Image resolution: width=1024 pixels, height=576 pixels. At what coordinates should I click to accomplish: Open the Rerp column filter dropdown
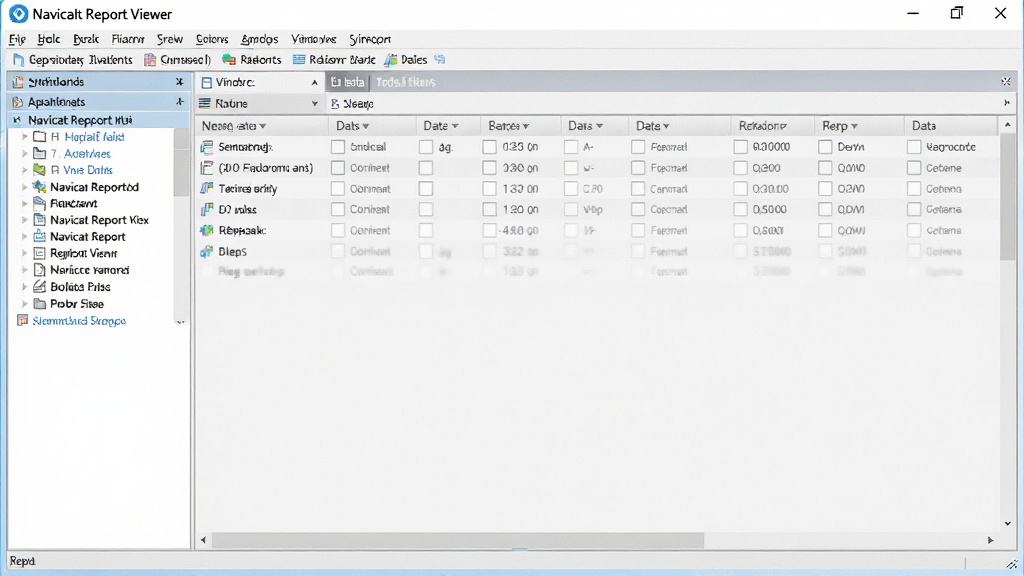pos(854,126)
